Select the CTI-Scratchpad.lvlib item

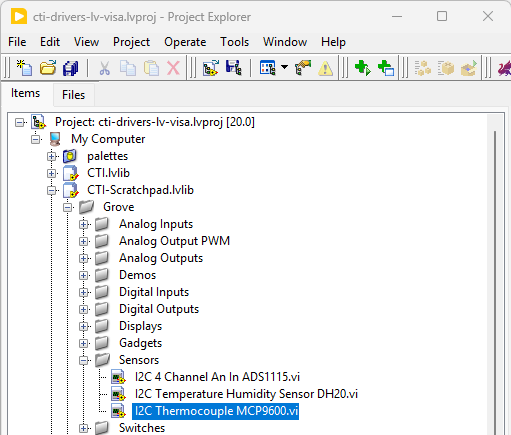[140, 190]
